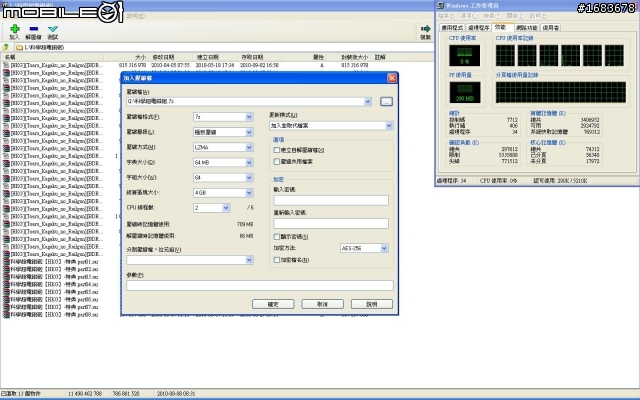Toggle show password (顯示密碼) checkbox
The image size is (640, 400).
277,237
